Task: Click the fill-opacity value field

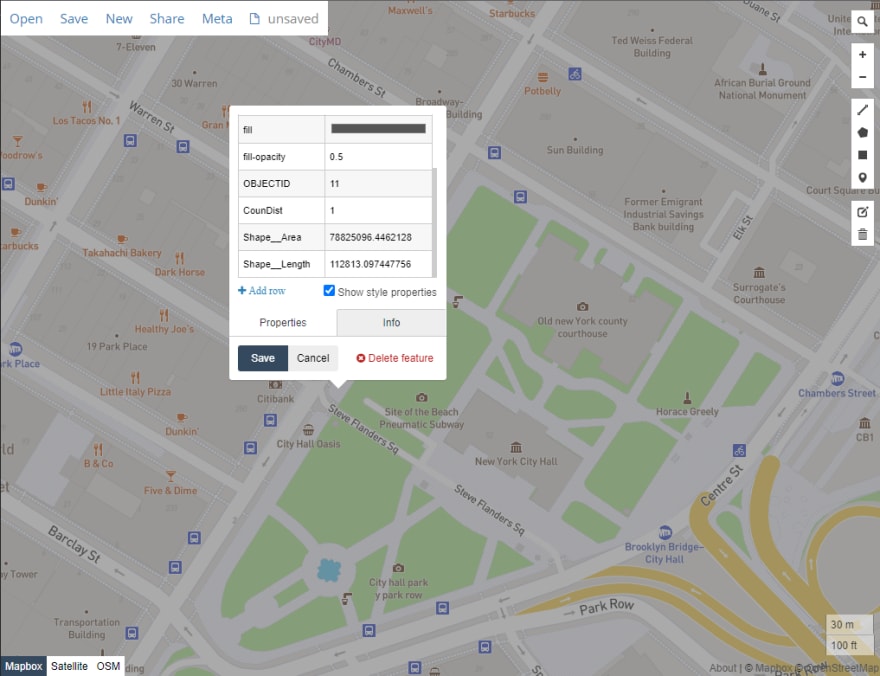Action: (x=378, y=157)
